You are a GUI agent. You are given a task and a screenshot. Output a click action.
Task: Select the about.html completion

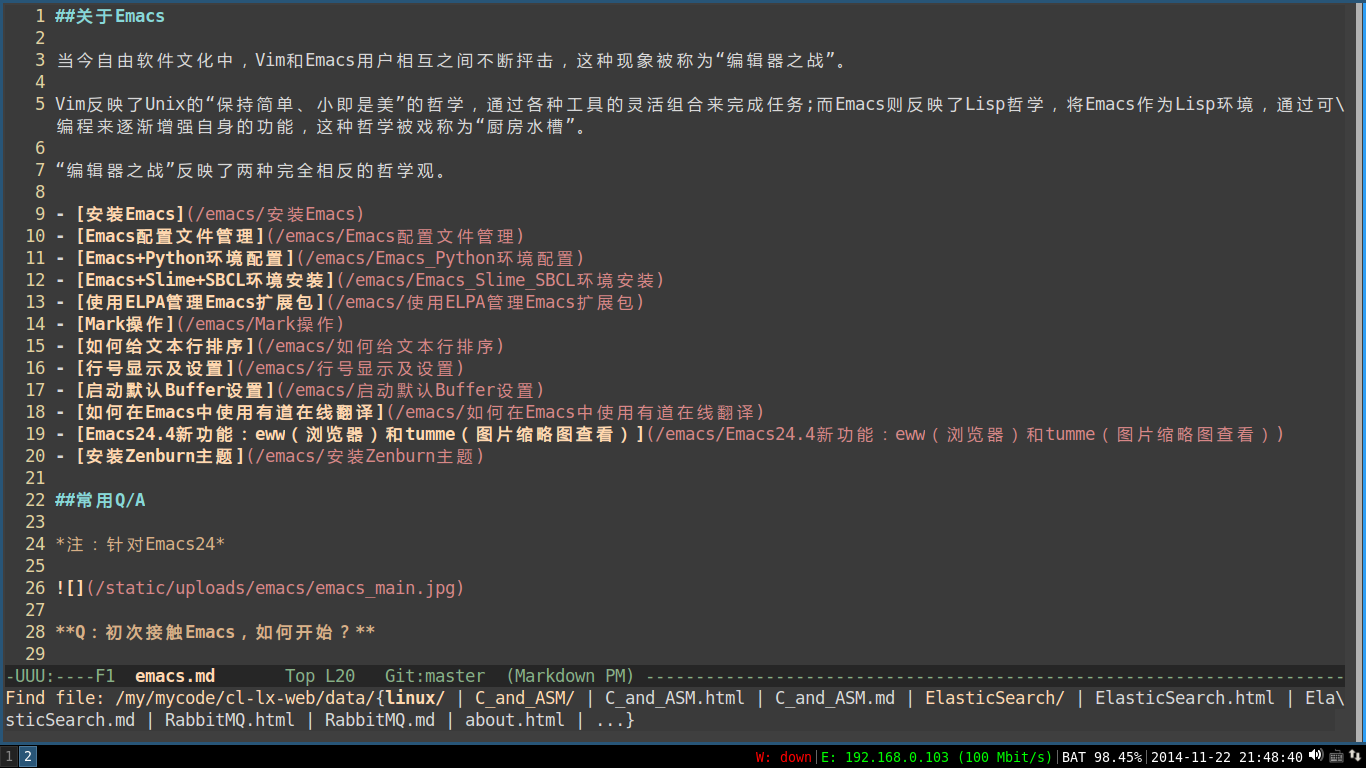click(x=515, y=720)
